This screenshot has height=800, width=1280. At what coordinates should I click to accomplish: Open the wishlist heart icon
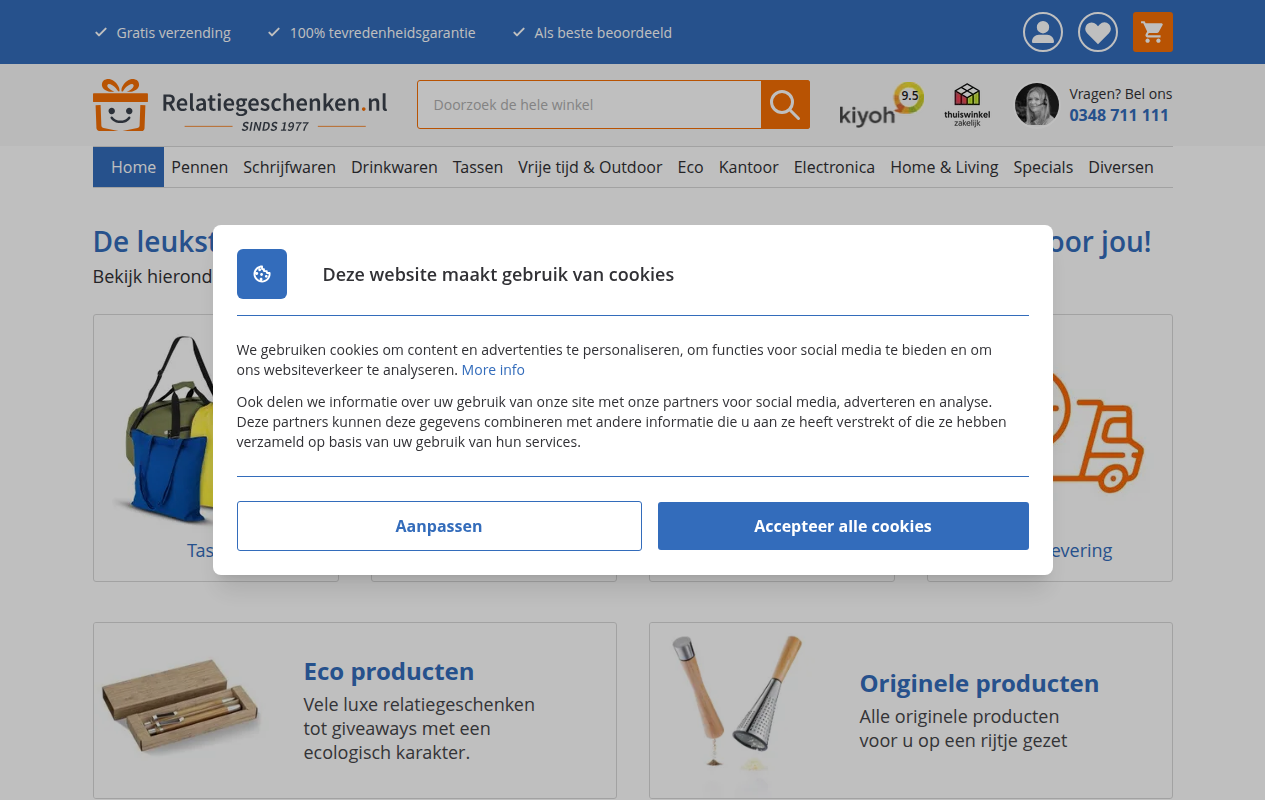(x=1097, y=32)
